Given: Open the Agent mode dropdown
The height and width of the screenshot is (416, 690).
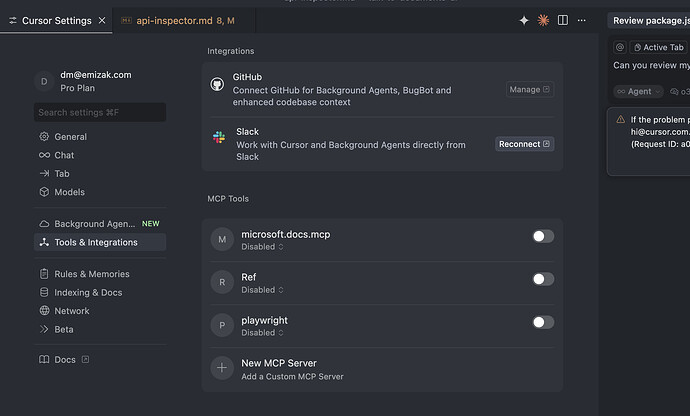Looking at the screenshot, I should (637, 91).
